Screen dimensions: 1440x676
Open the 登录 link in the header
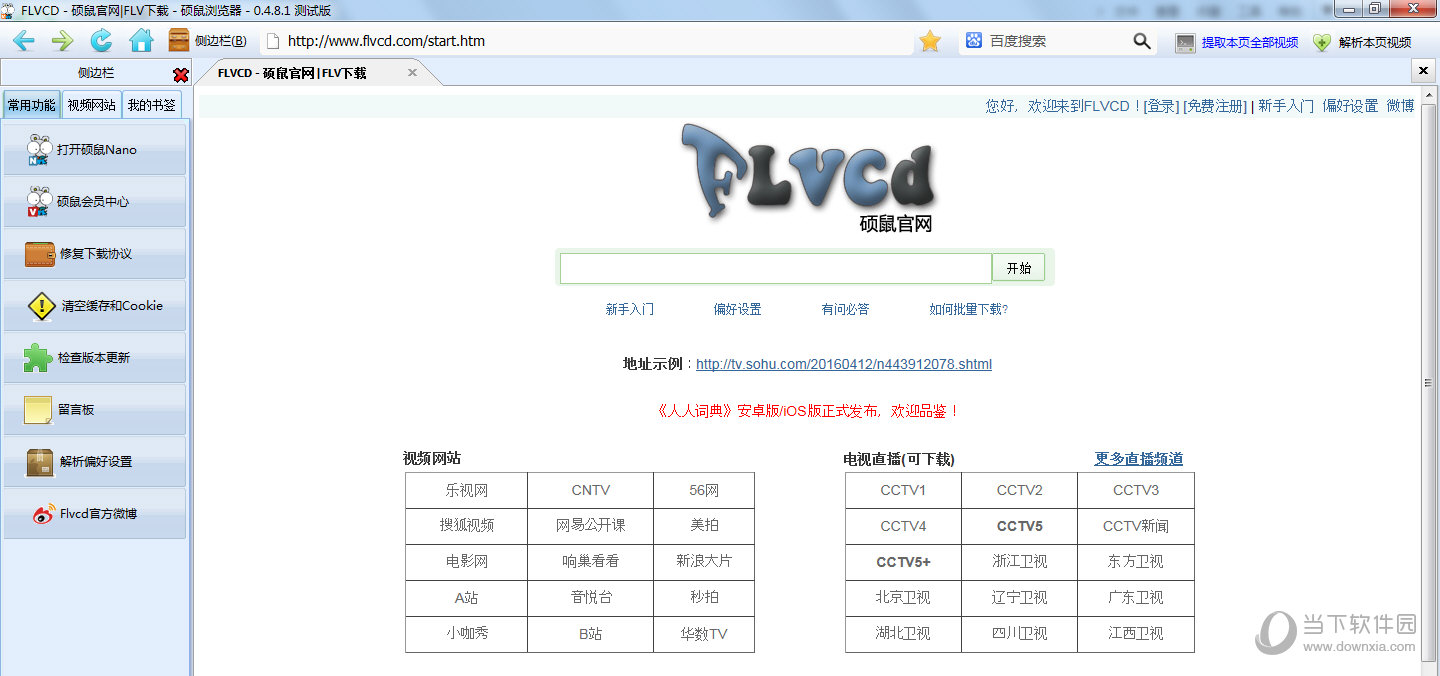pos(1160,106)
